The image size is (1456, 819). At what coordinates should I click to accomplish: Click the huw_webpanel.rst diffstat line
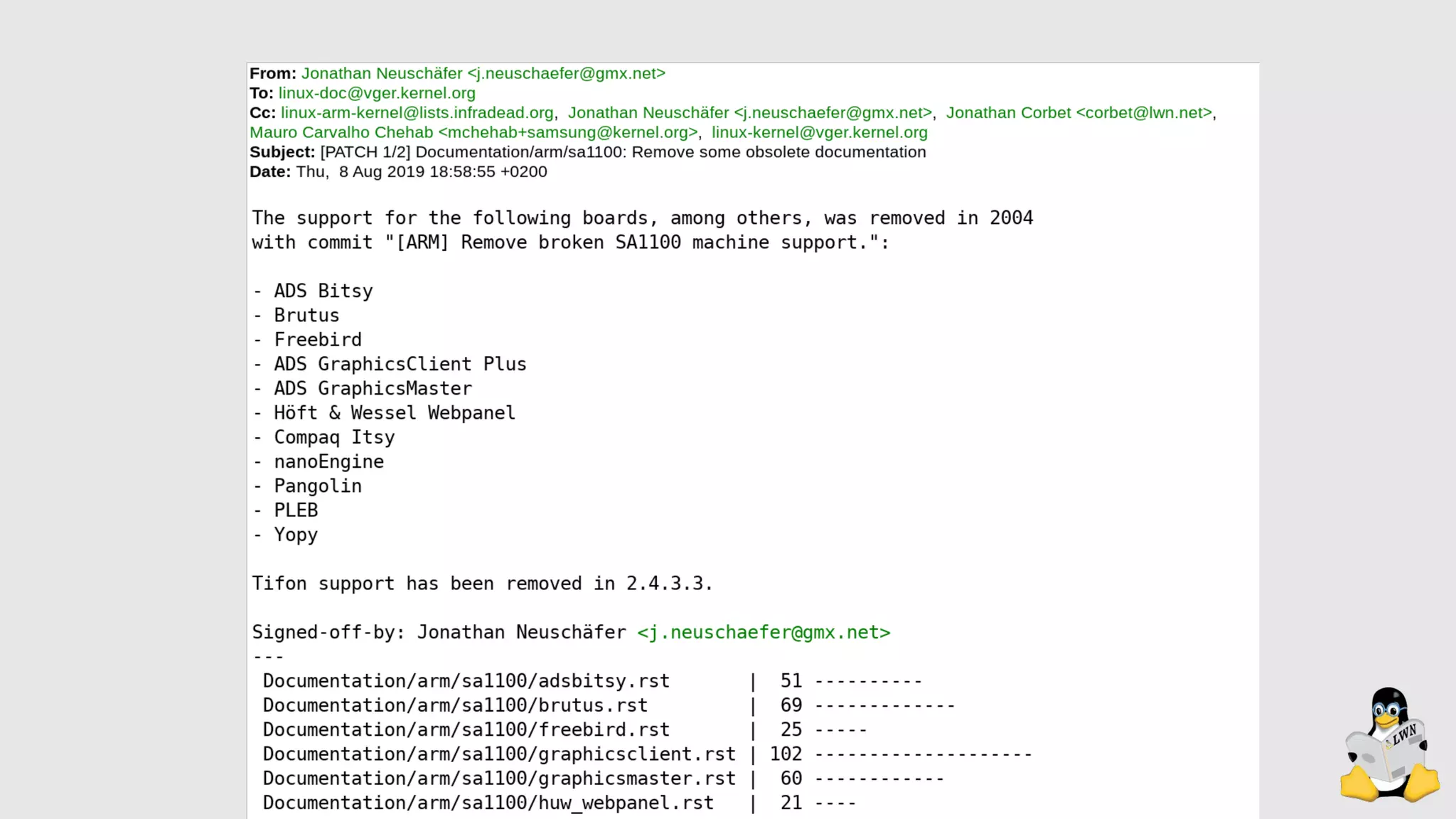click(x=488, y=803)
